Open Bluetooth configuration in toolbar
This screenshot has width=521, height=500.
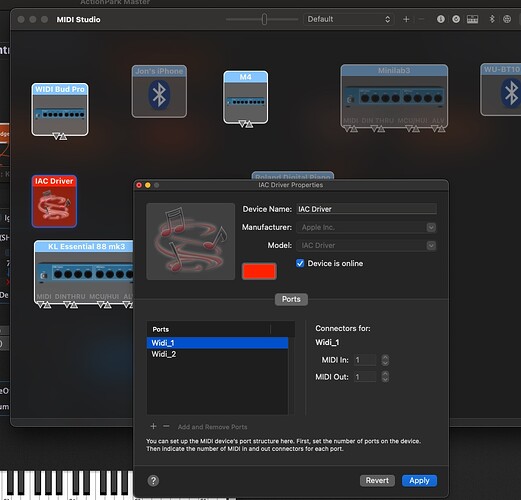click(x=492, y=19)
